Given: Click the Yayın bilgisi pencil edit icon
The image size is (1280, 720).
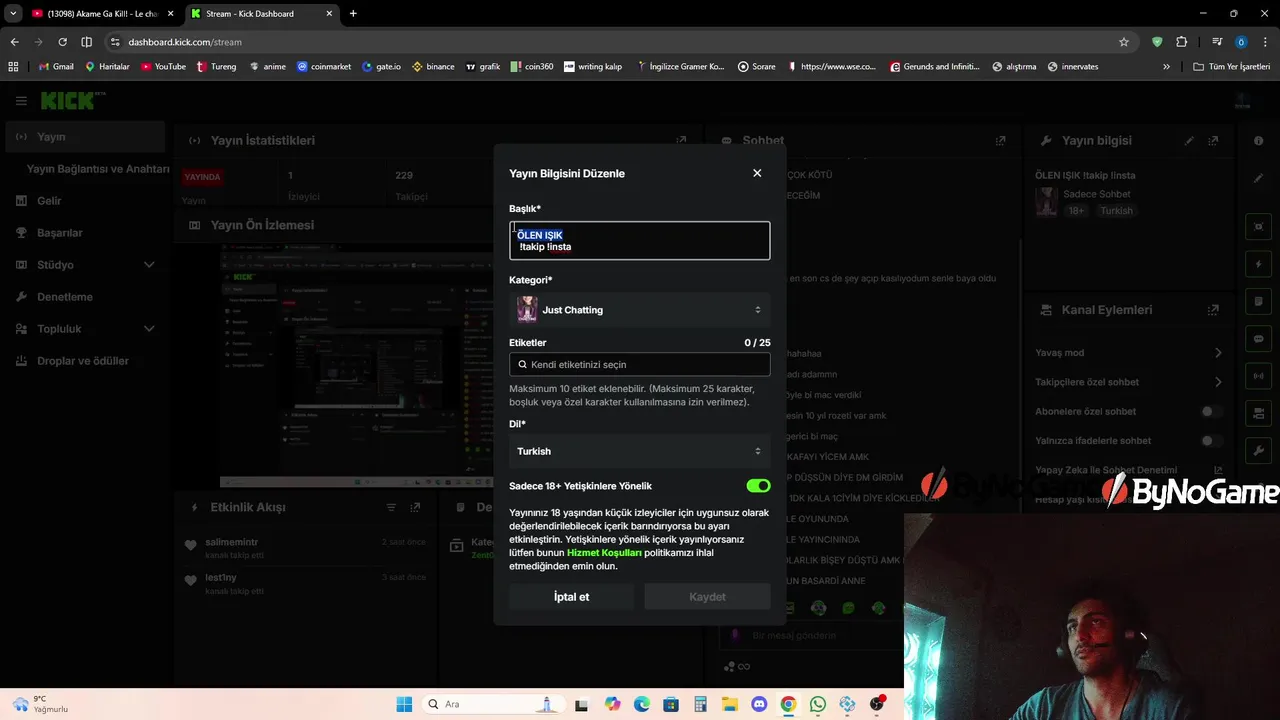Looking at the screenshot, I should 1189,141.
